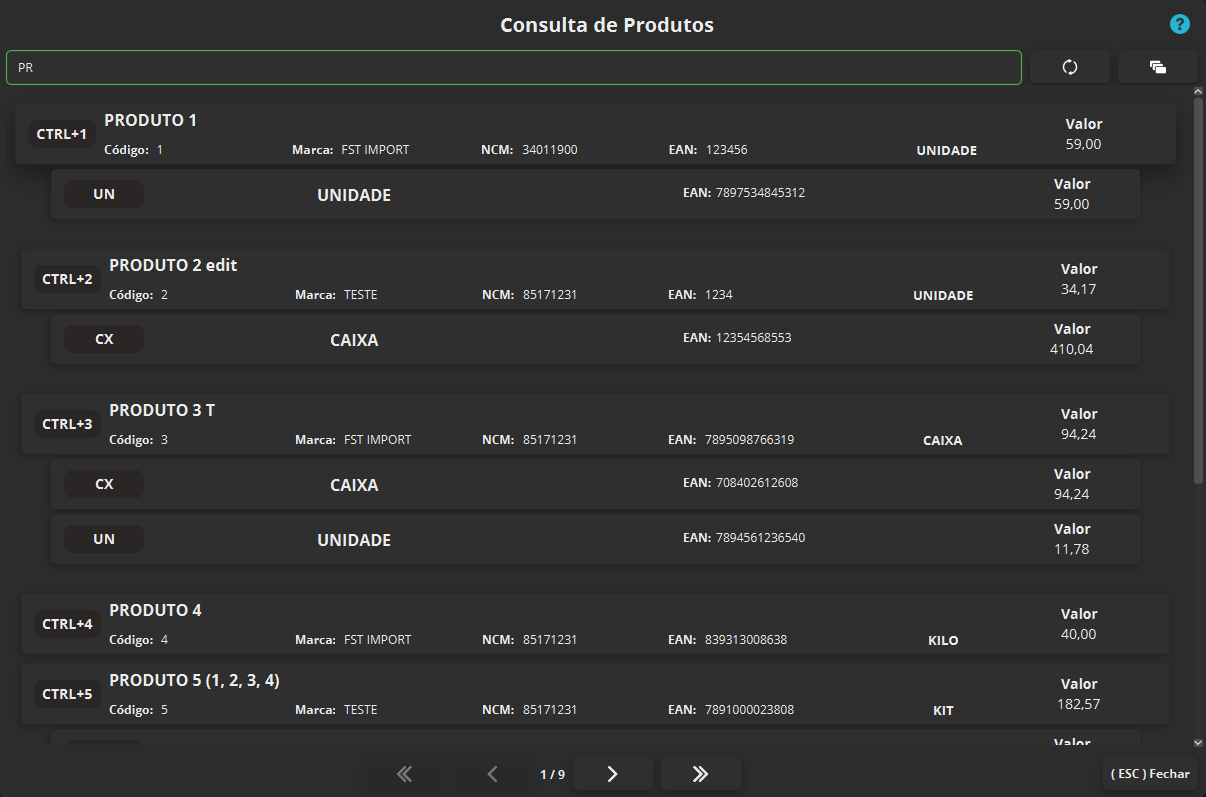This screenshot has height=797, width=1206.
Task: Click the value 40,00
Action: click(x=1079, y=634)
